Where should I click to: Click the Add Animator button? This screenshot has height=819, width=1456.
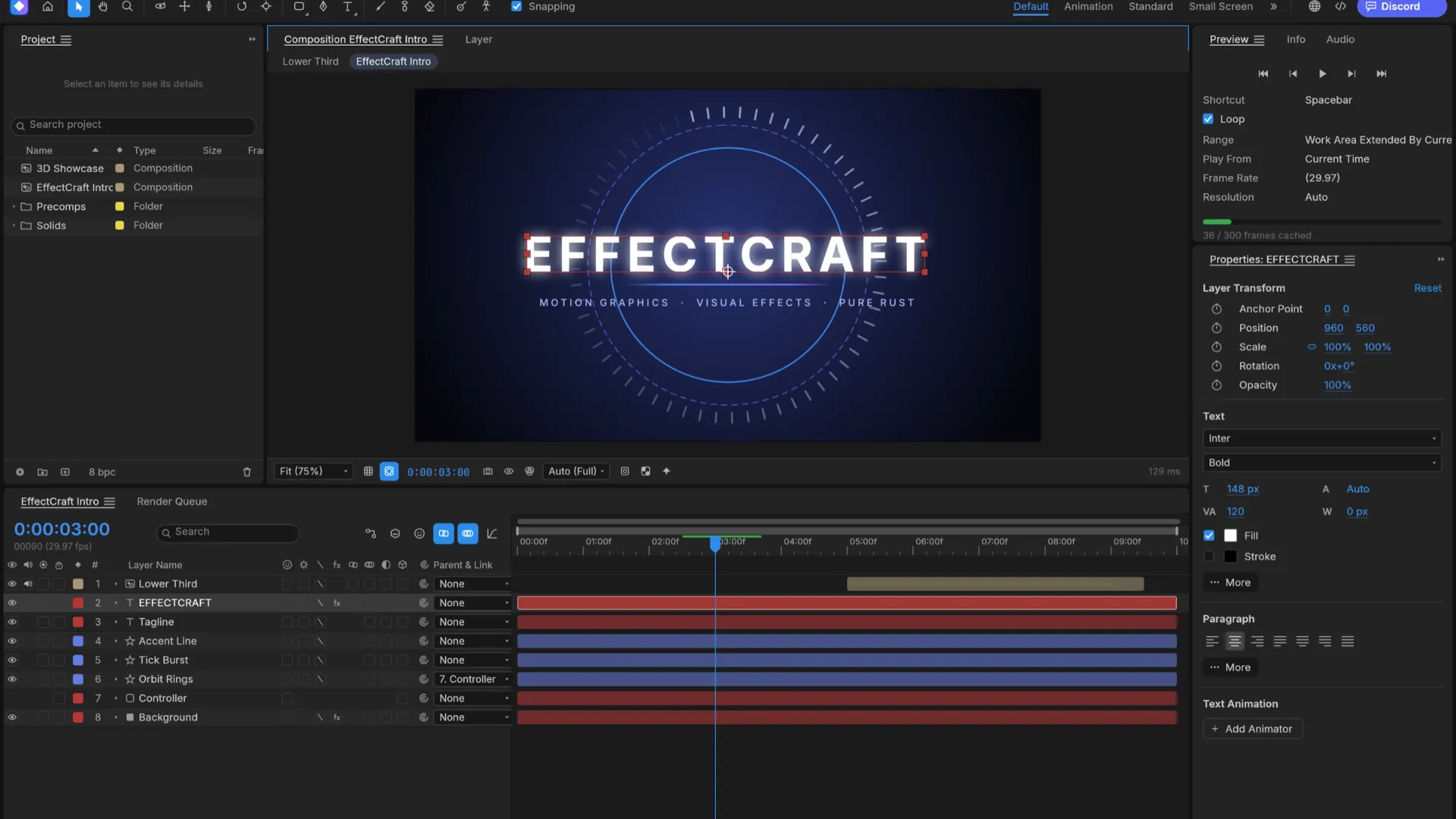1252,729
